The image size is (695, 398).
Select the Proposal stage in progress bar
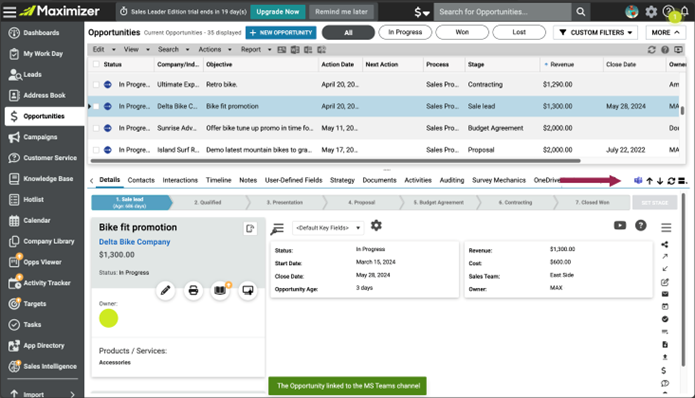tap(361, 203)
